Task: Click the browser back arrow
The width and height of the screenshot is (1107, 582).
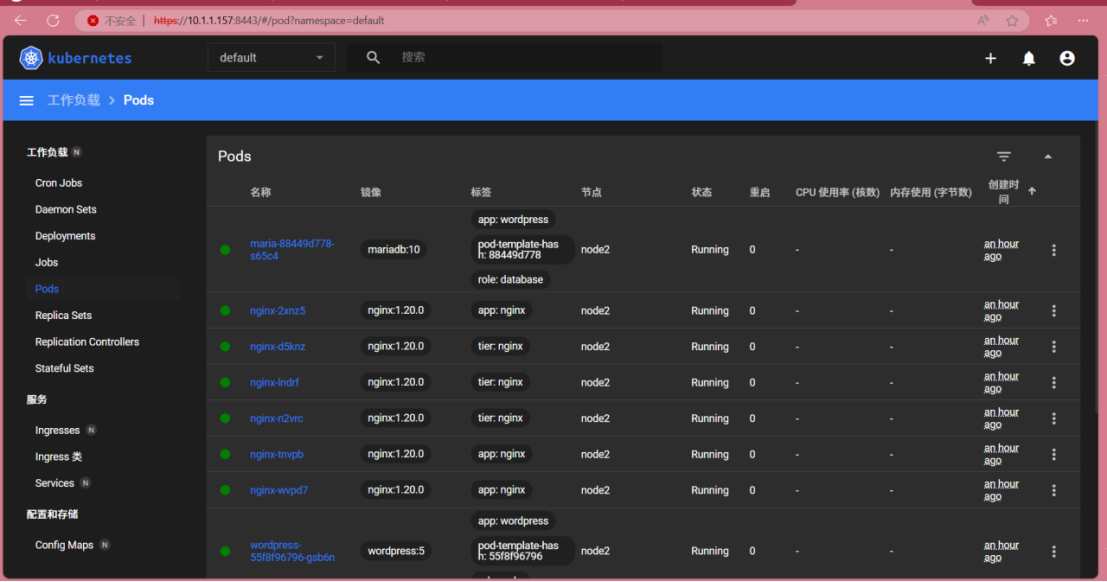Action: (20, 20)
